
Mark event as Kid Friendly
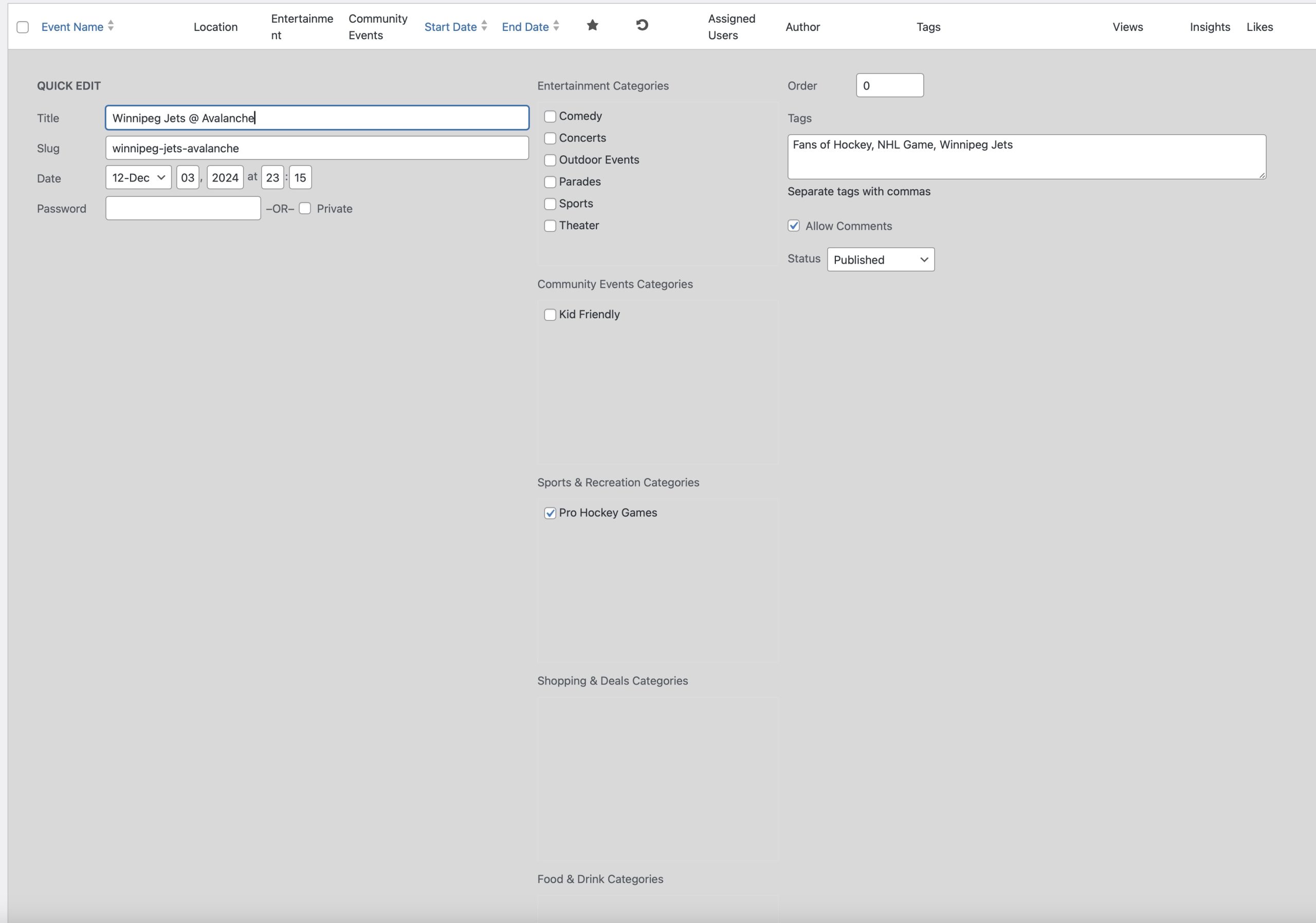550,315
